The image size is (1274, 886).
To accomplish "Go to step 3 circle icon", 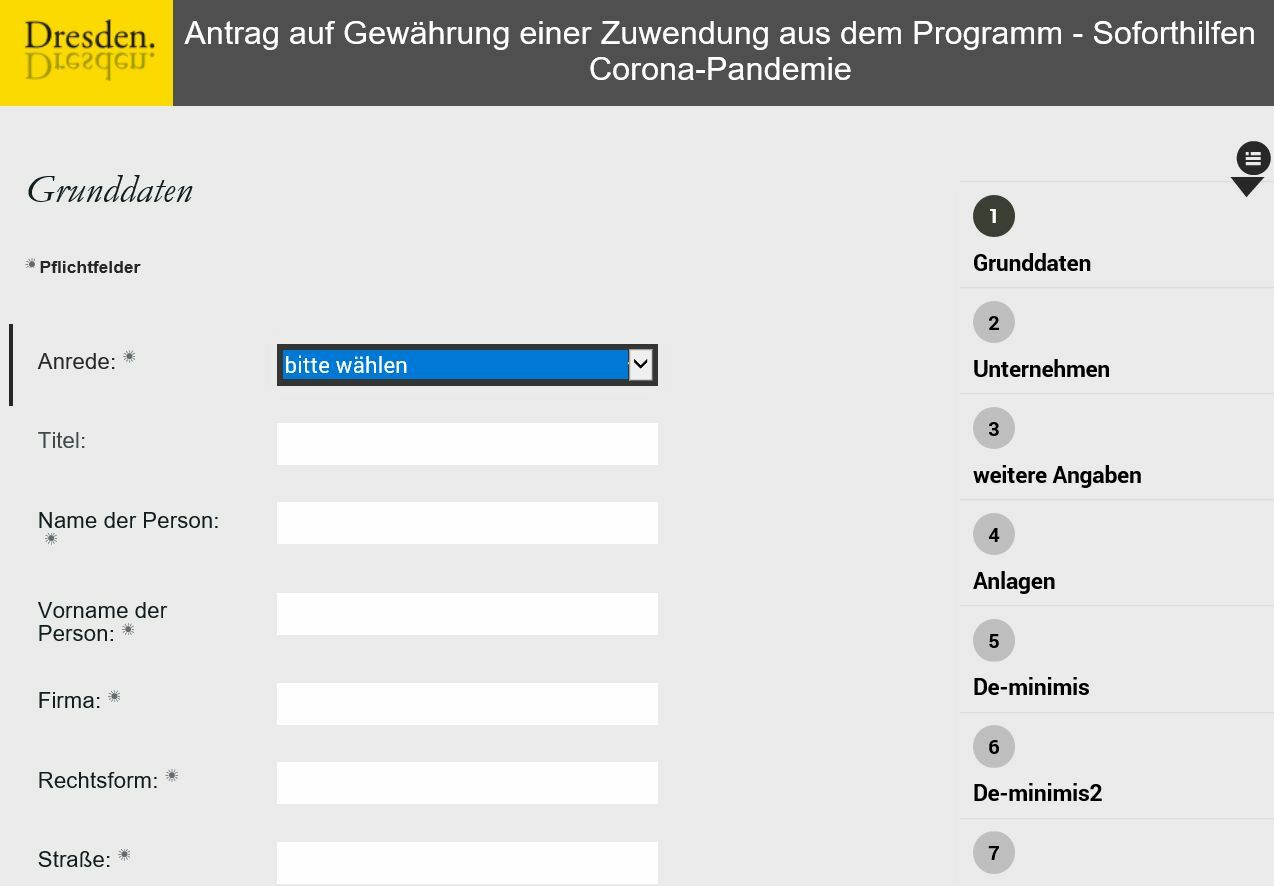I will point(993,428).
